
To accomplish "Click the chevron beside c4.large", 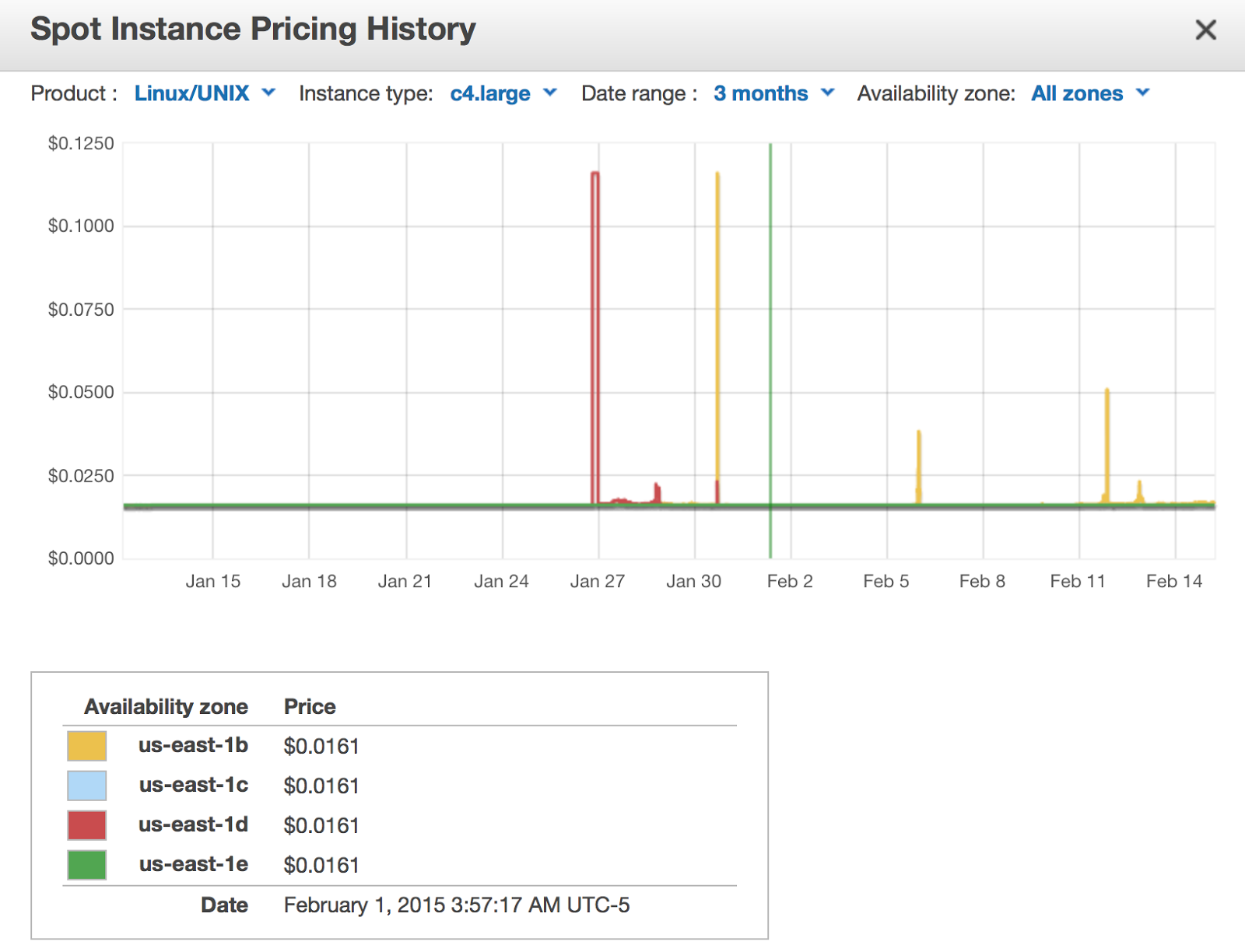I will tap(550, 93).
